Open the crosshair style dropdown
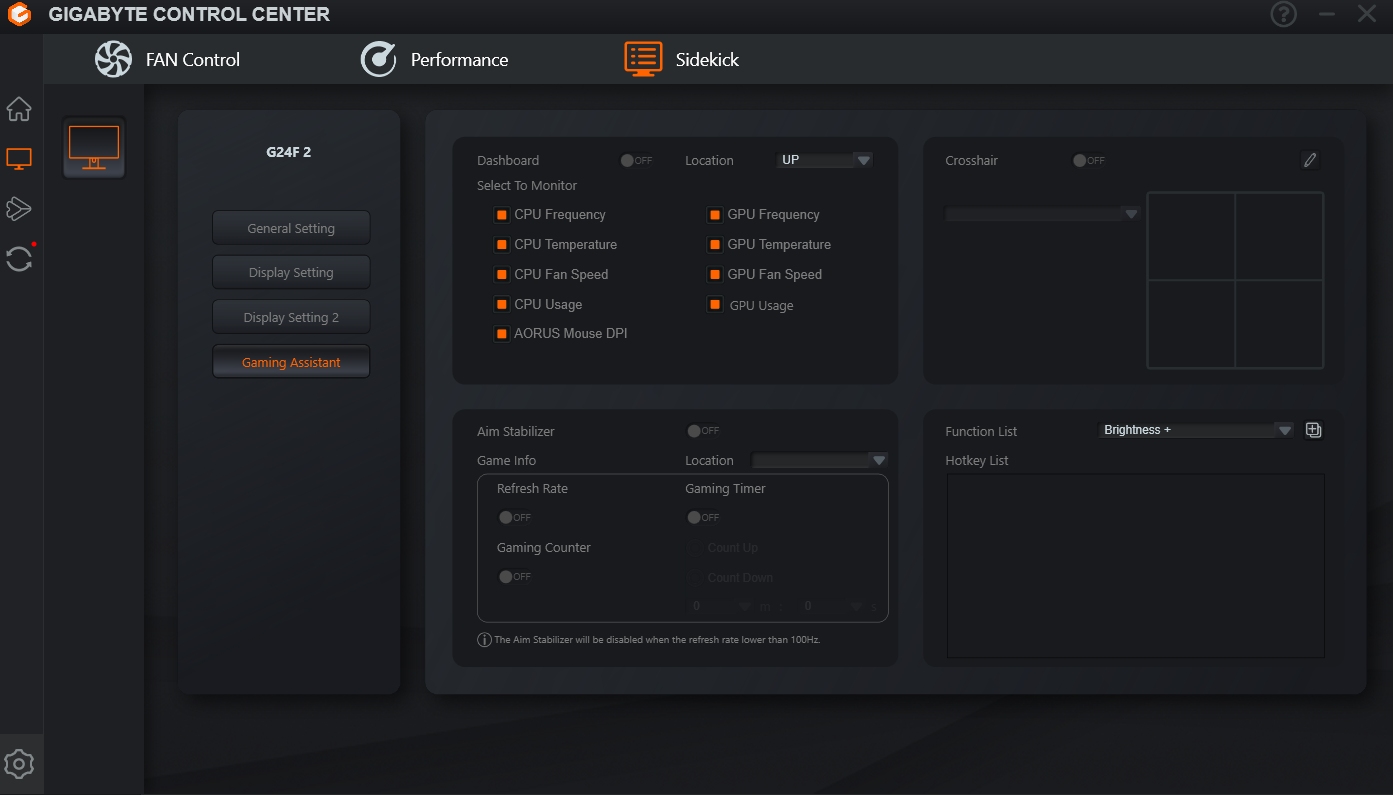 coord(1043,214)
